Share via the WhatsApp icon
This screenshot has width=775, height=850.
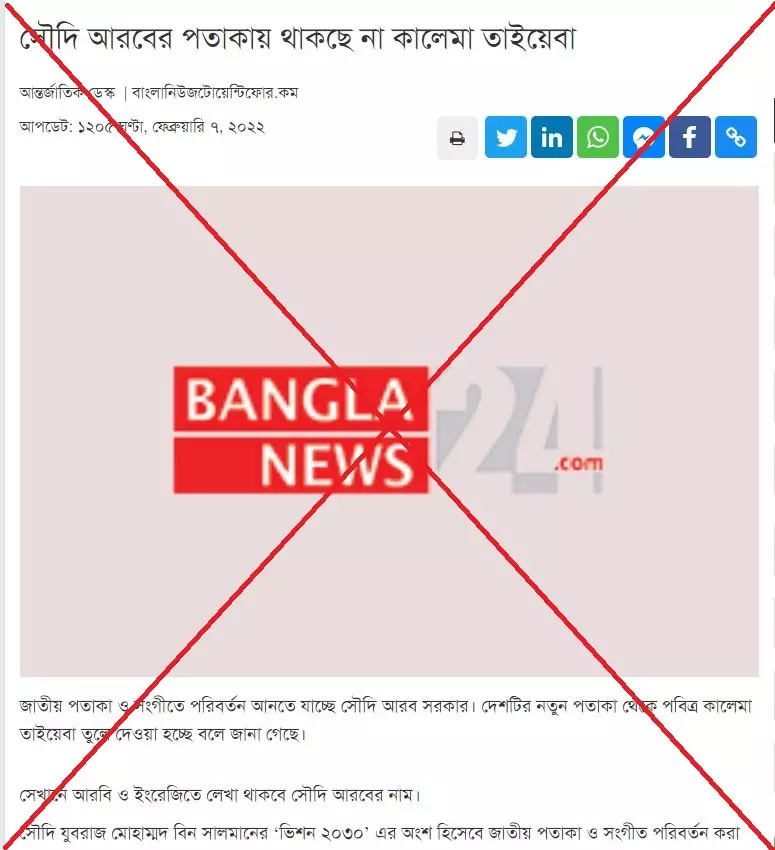598,137
